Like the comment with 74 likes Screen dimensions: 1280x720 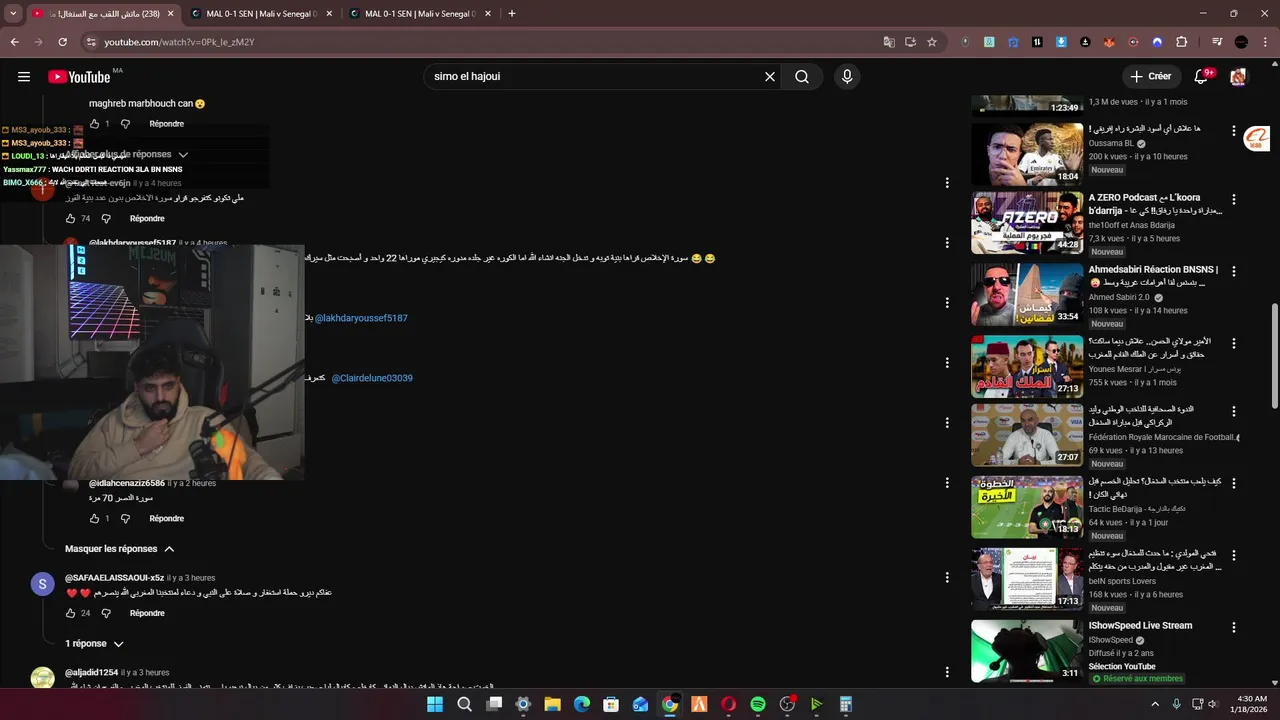70,218
